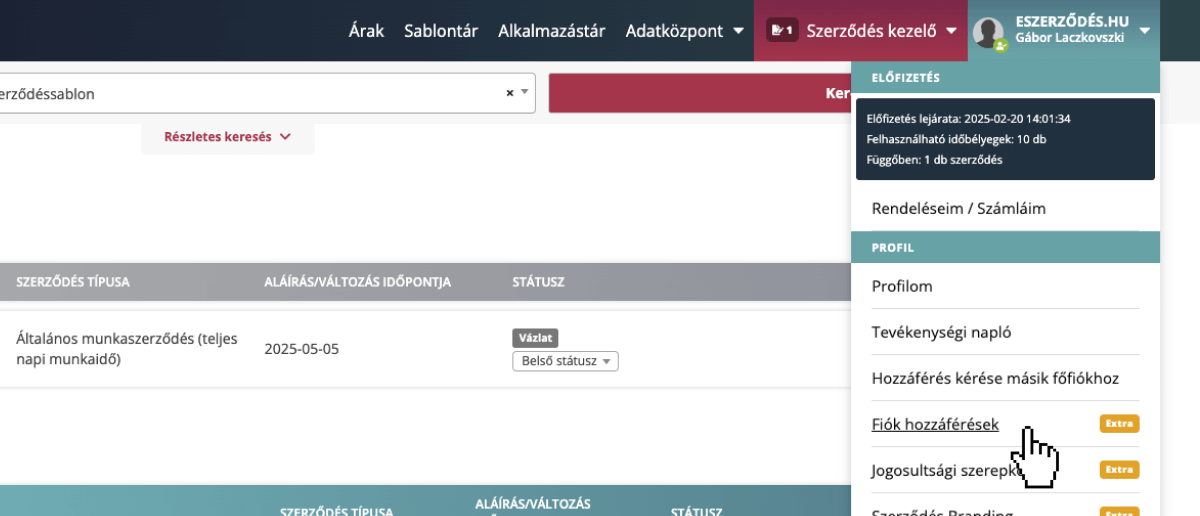Open Alkalmazástár from the navigation bar
1200x516 pixels.
(551, 31)
